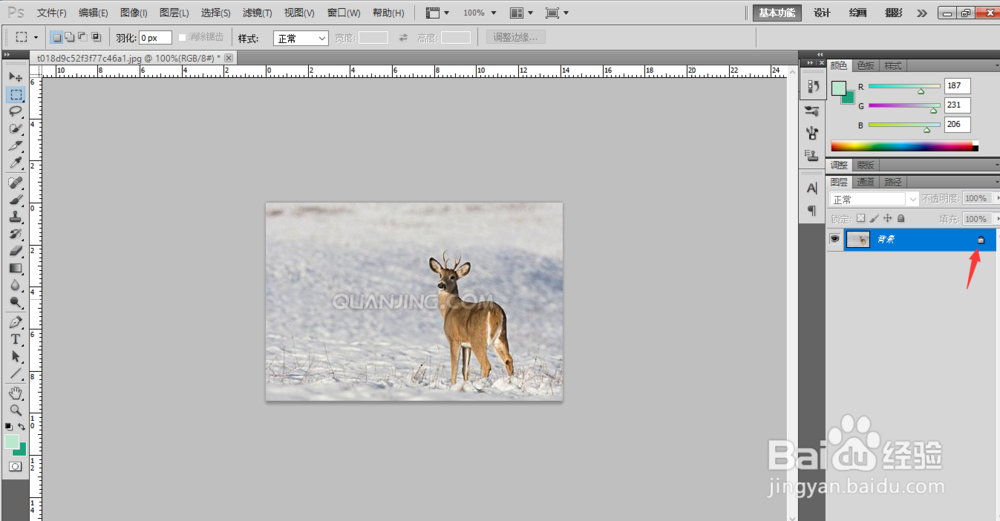This screenshot has height=521, width=1000.
Task: Open the 图像(I) menu
Action: click(134, 13)
